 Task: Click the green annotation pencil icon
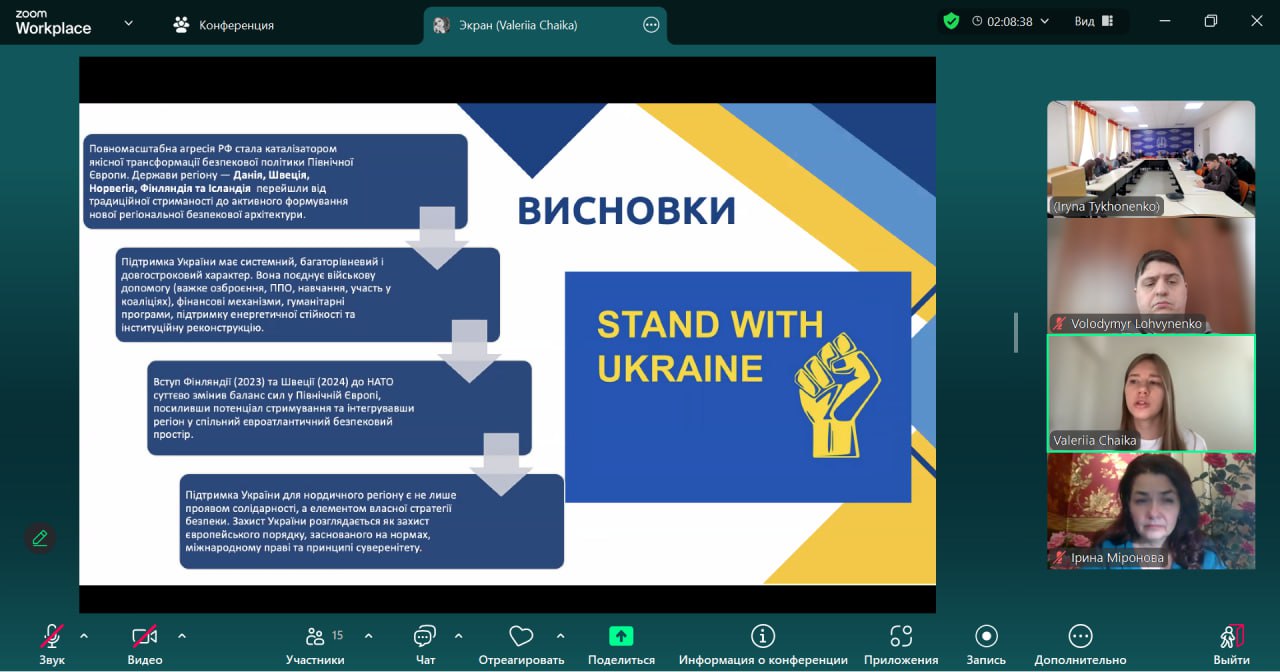[40, 538]
